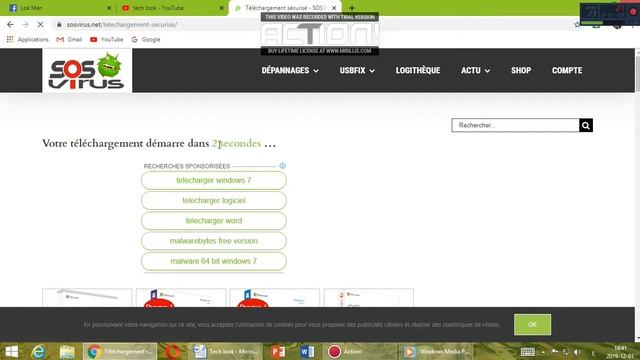This screenshot has width=640, height=360.
Task: Open Word from the taskbar
Action: pos(307,351)
